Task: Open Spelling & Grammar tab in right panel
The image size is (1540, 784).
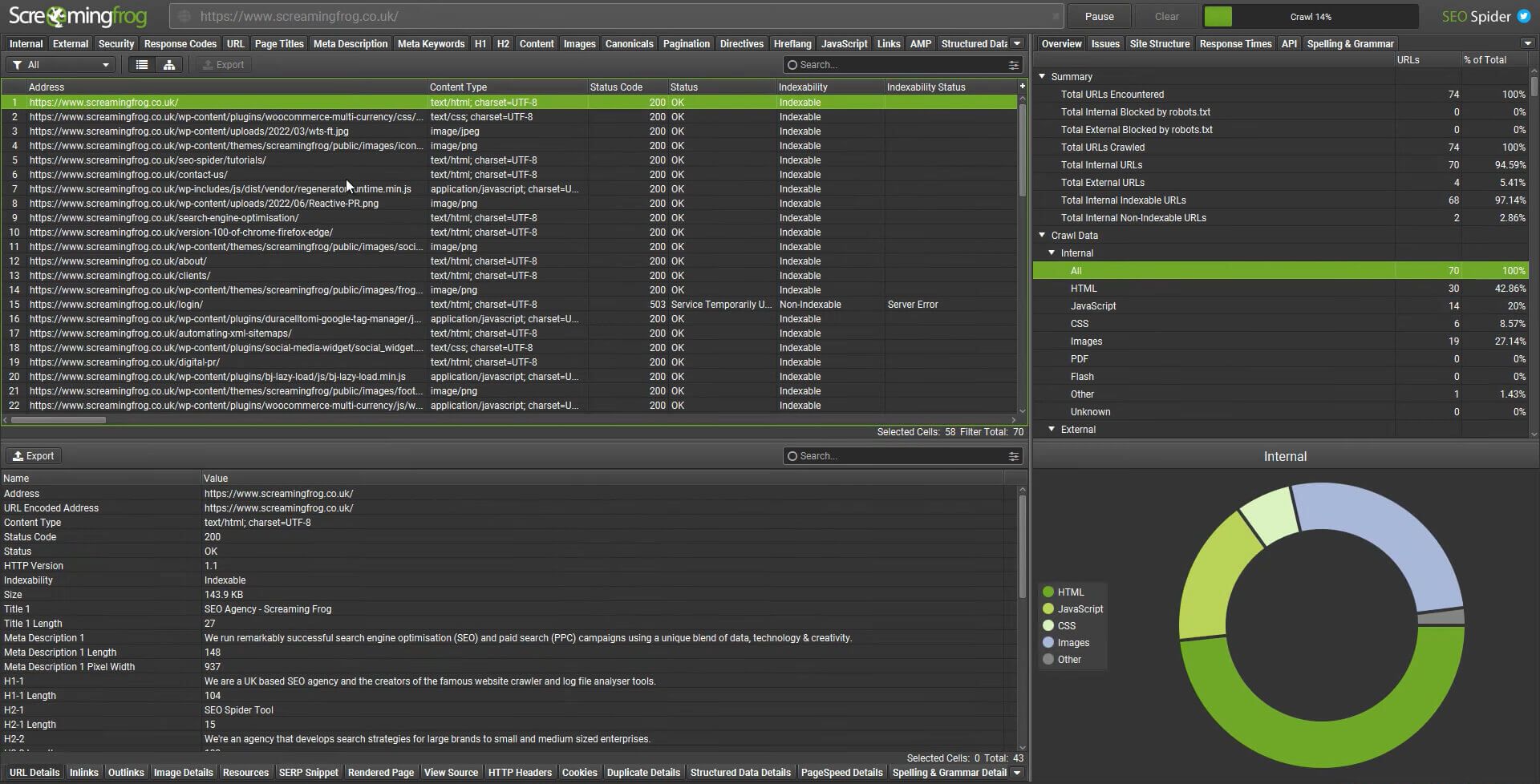Action: point(1351,43)
